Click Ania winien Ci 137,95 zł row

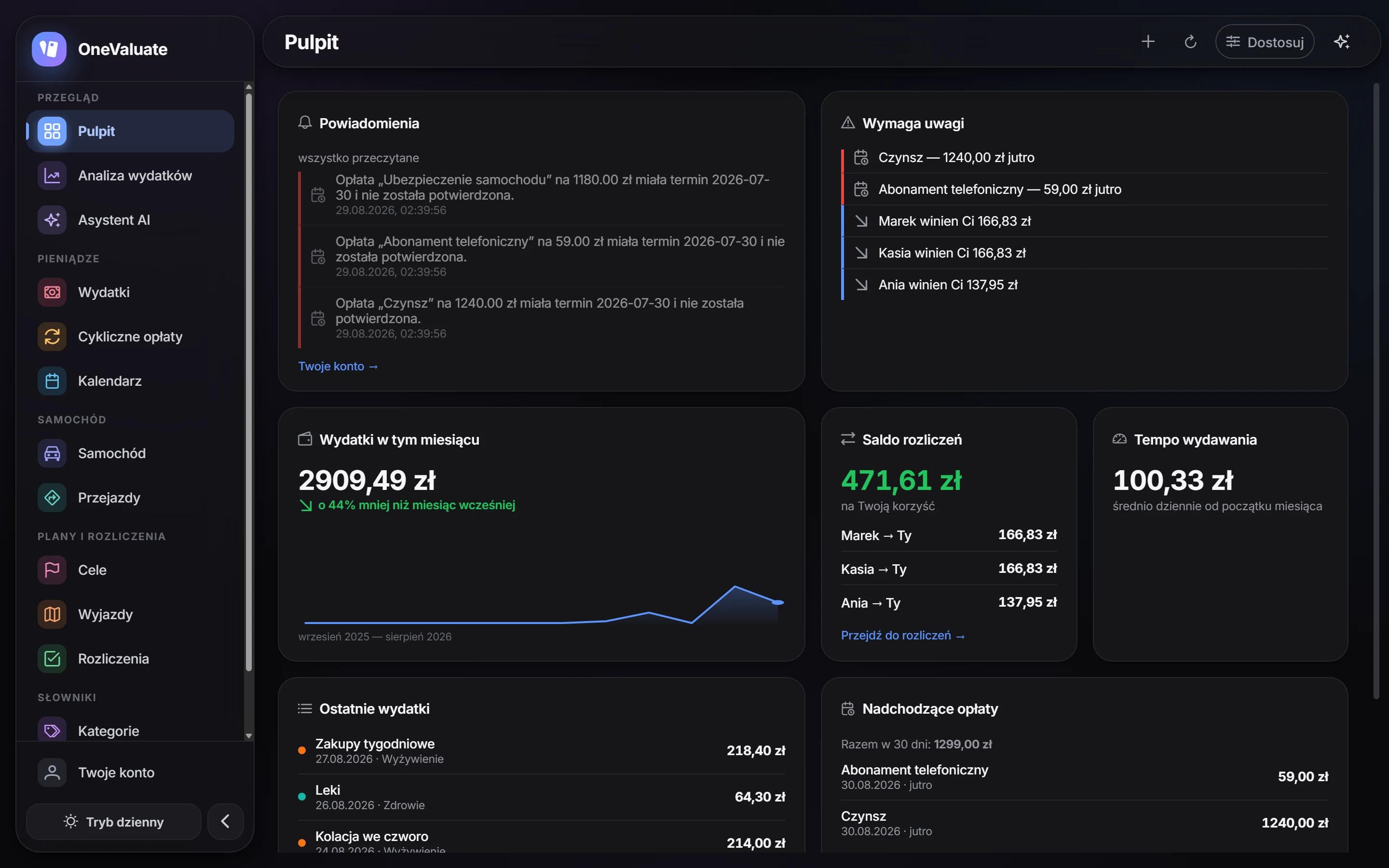point(1085,285)
